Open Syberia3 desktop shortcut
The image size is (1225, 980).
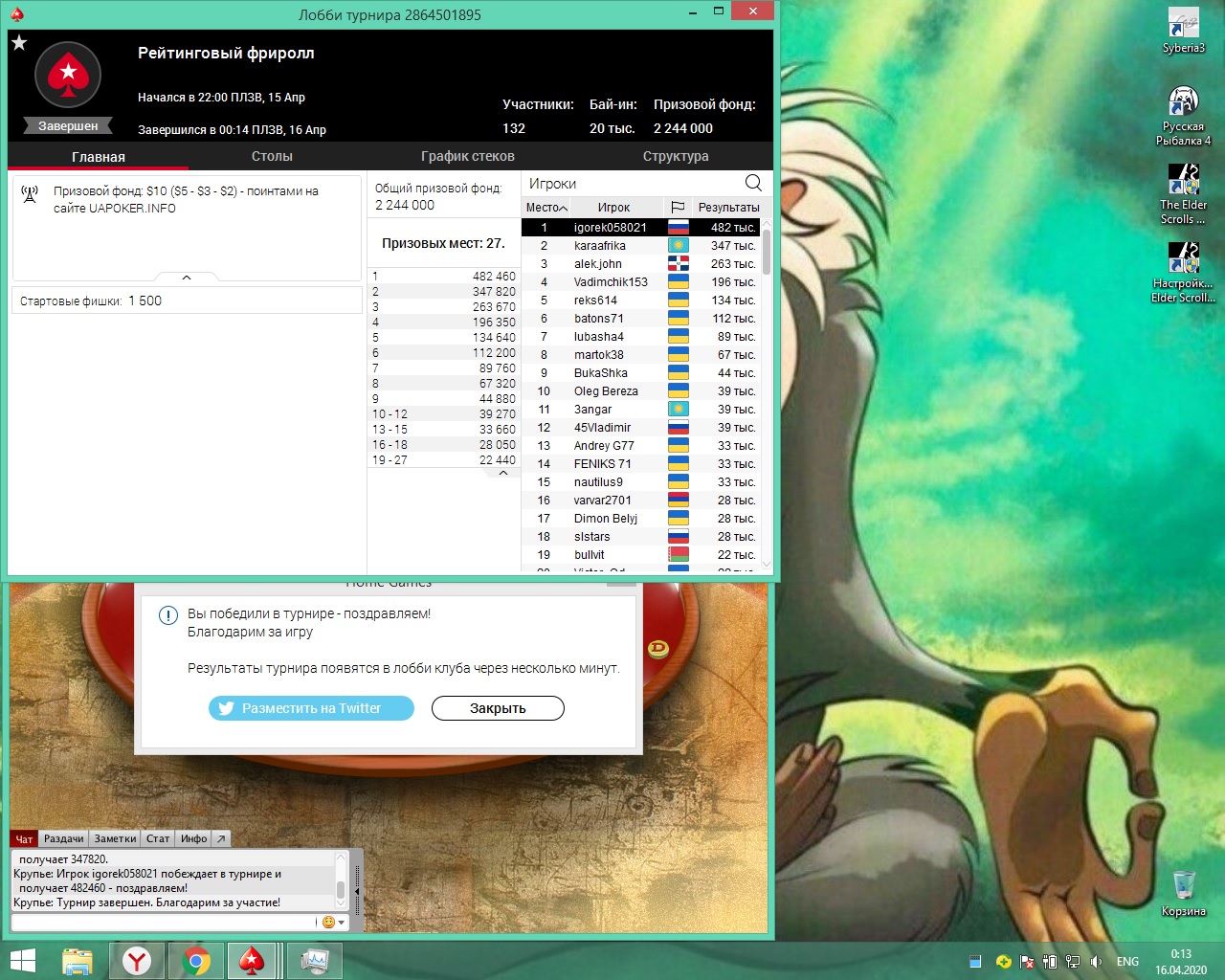pos(1184,31)
